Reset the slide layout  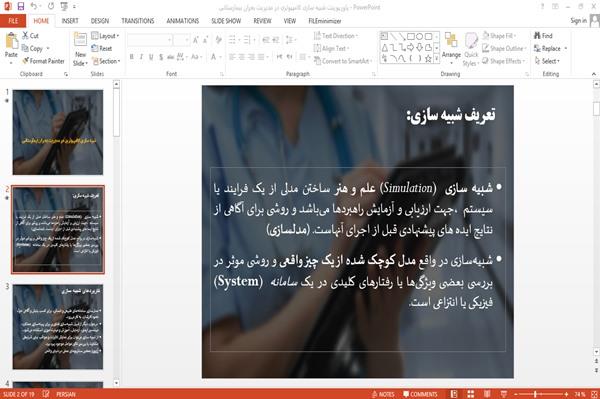[101, 48]
